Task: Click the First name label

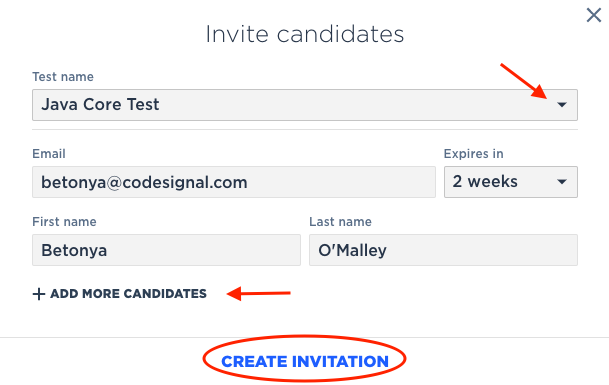Action: pos(64,222)
